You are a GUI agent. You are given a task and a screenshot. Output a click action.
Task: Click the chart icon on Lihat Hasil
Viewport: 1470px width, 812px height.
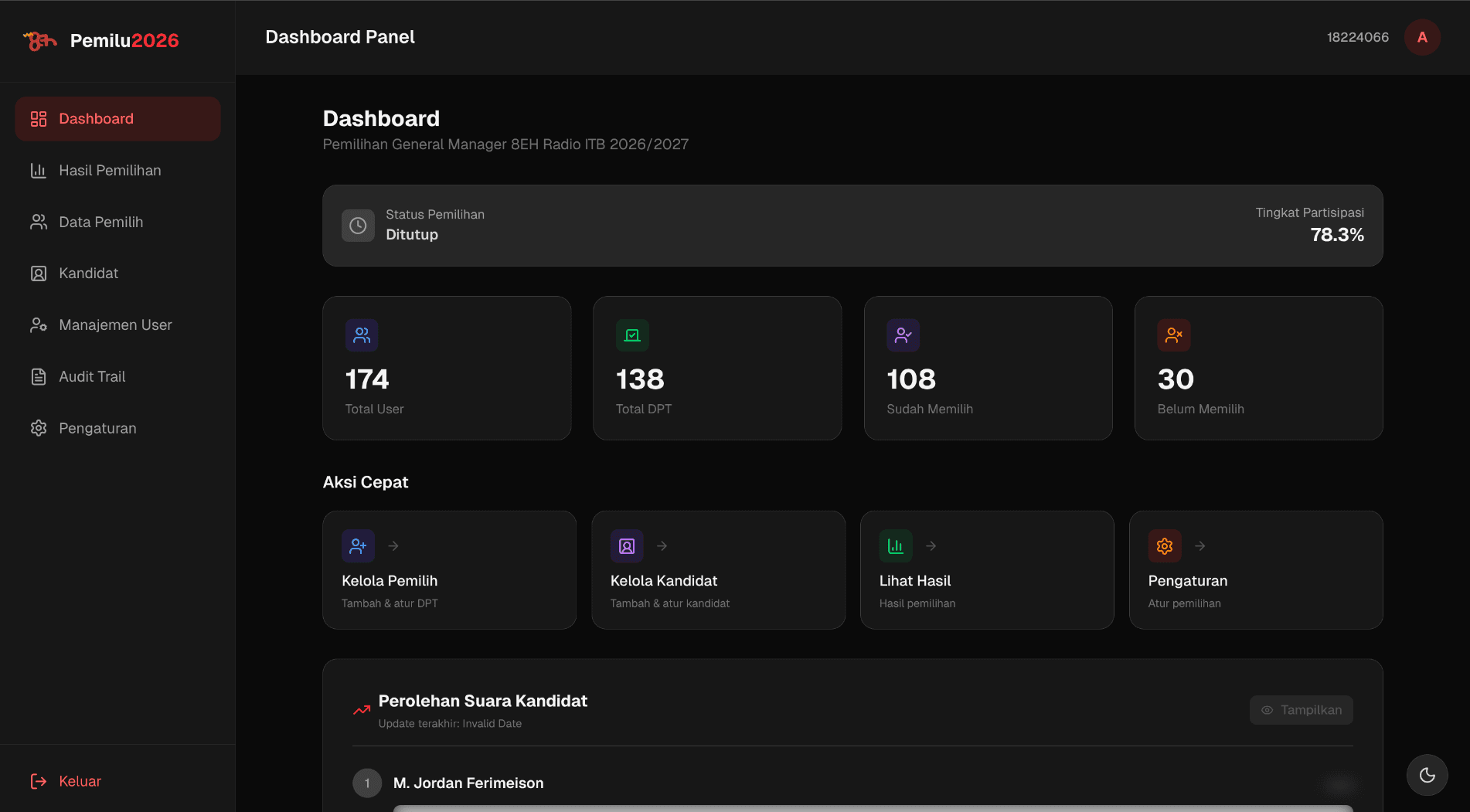tap(896, 546)
